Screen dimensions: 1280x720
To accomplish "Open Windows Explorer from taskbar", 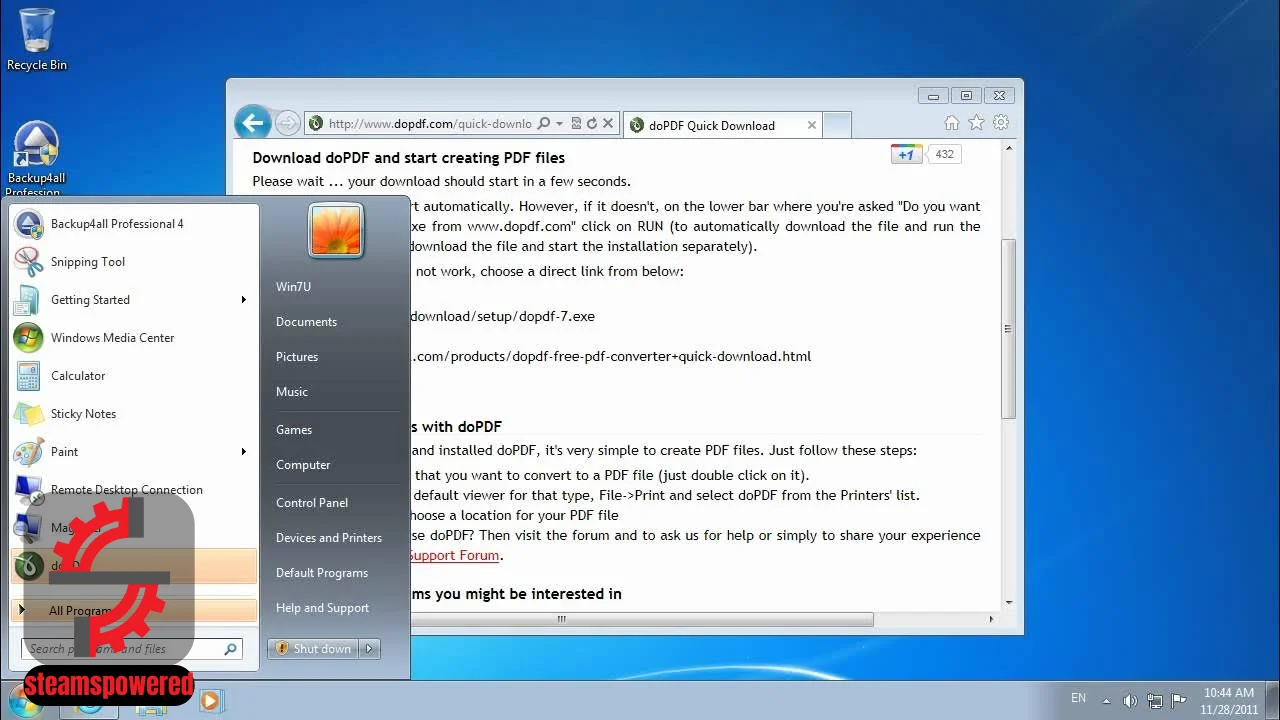I will point(151,701).
